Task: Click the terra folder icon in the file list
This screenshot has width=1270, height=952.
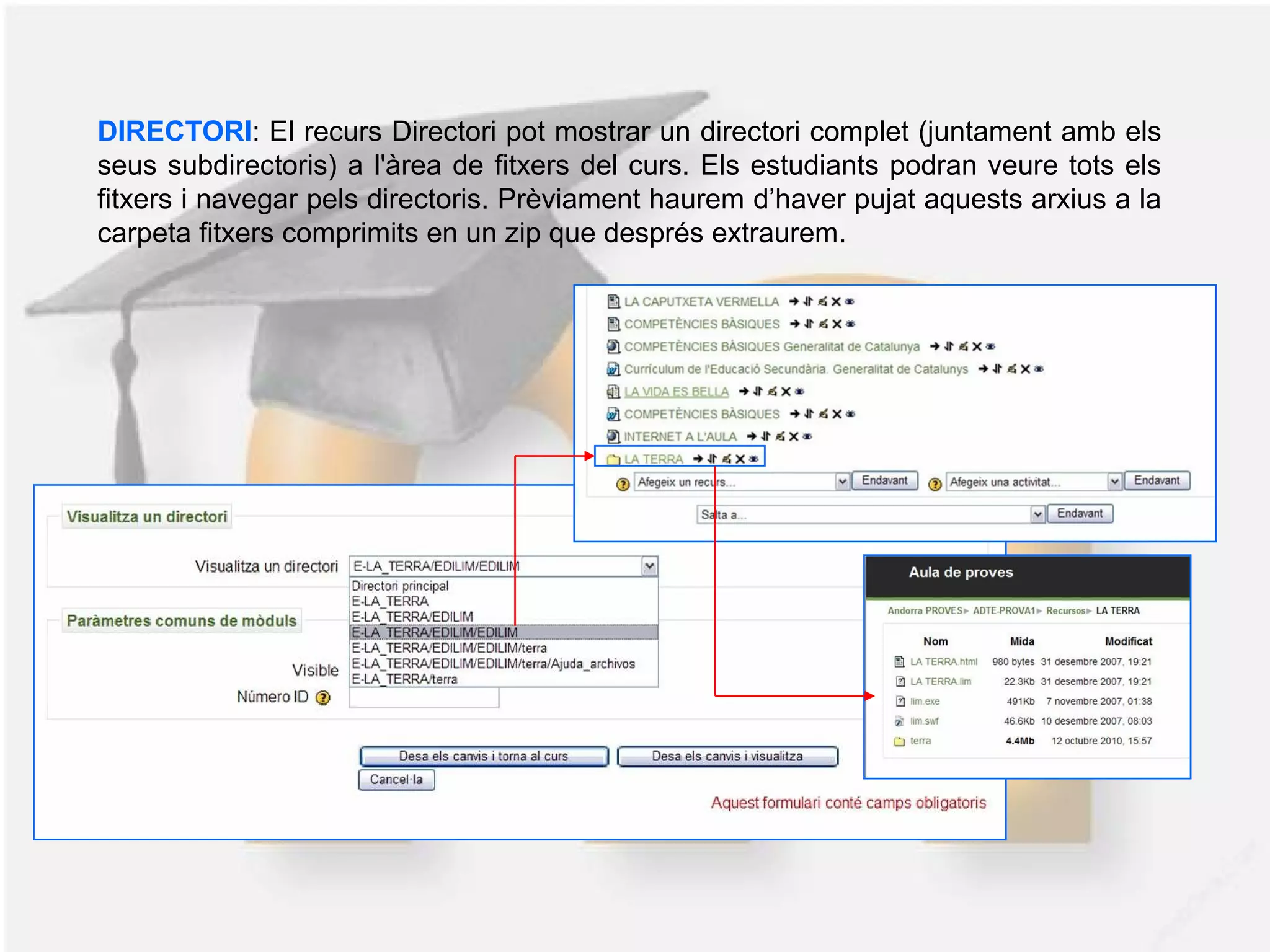Action: point(899,741)
